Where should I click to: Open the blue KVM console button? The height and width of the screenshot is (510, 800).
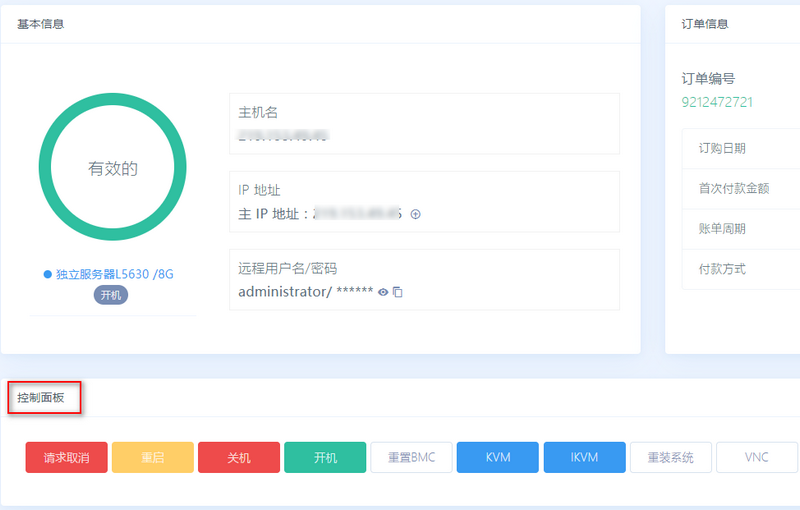pyautogui.click(x=497, y=457)
